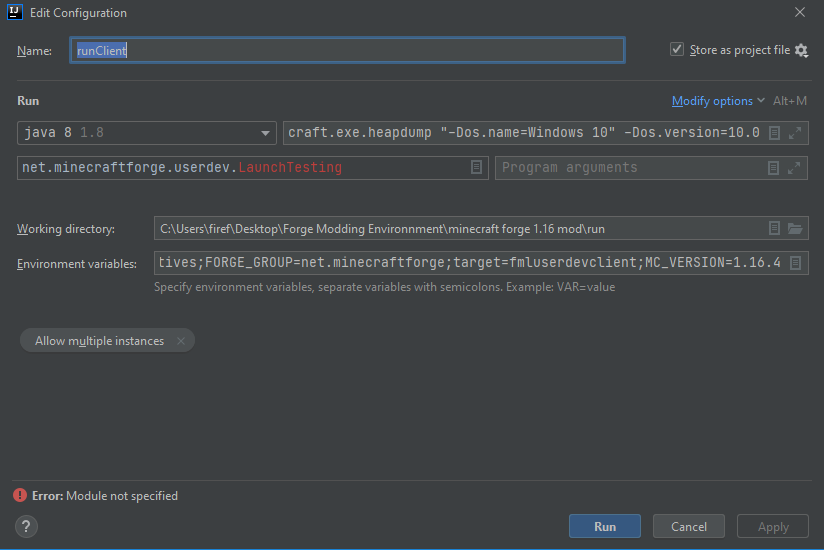Click the Environment variables text field
The height and width of the screenshot is (550, 824).
coord(468,264)
